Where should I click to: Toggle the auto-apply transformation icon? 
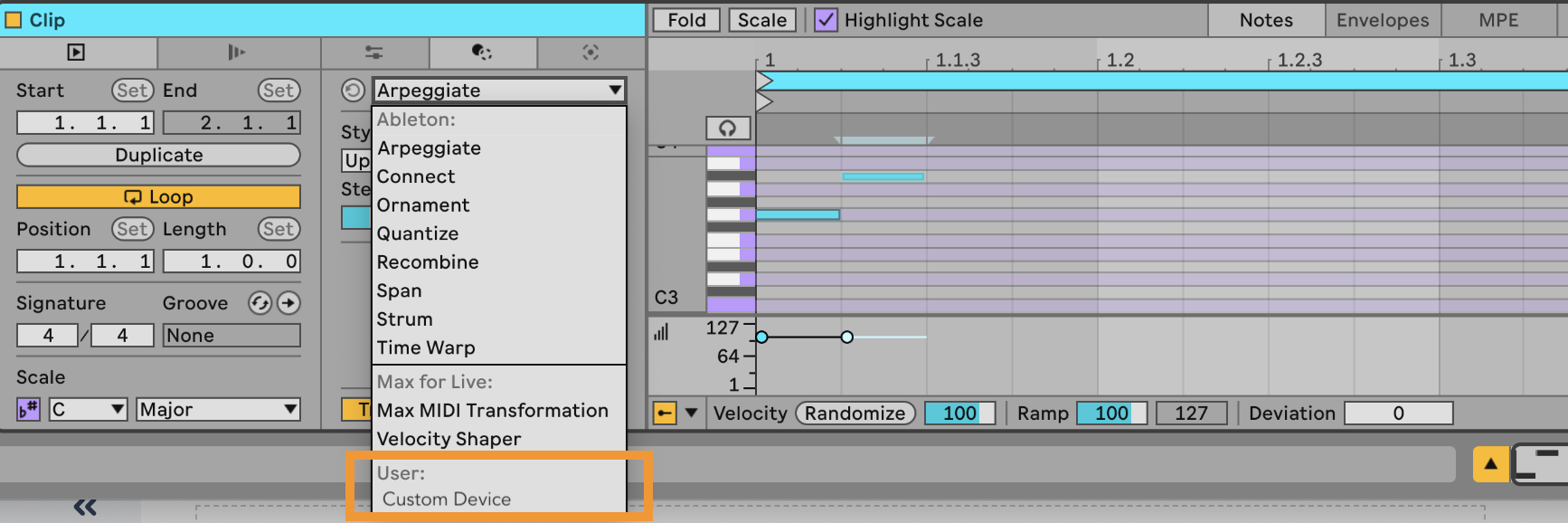tap(354, 90)
